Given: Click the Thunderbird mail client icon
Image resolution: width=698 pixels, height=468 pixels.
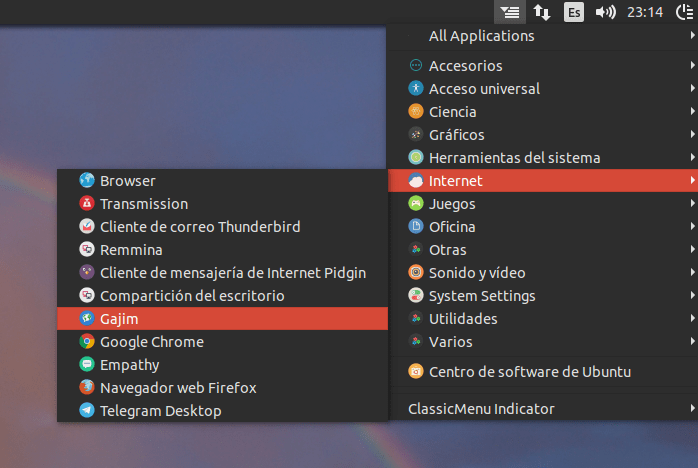Looking at the screenshot, I should [x=87, y=227].
